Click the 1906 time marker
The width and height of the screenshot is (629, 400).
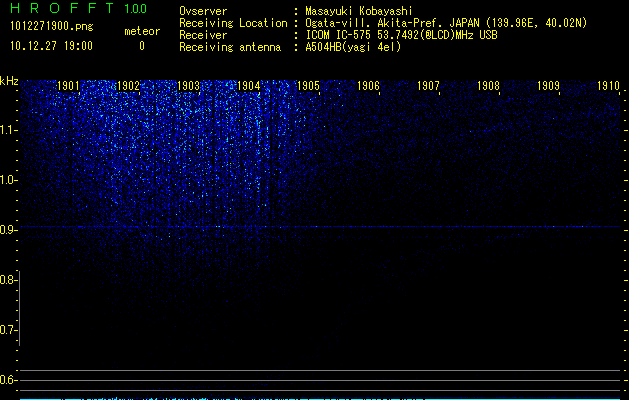[368, 86]
